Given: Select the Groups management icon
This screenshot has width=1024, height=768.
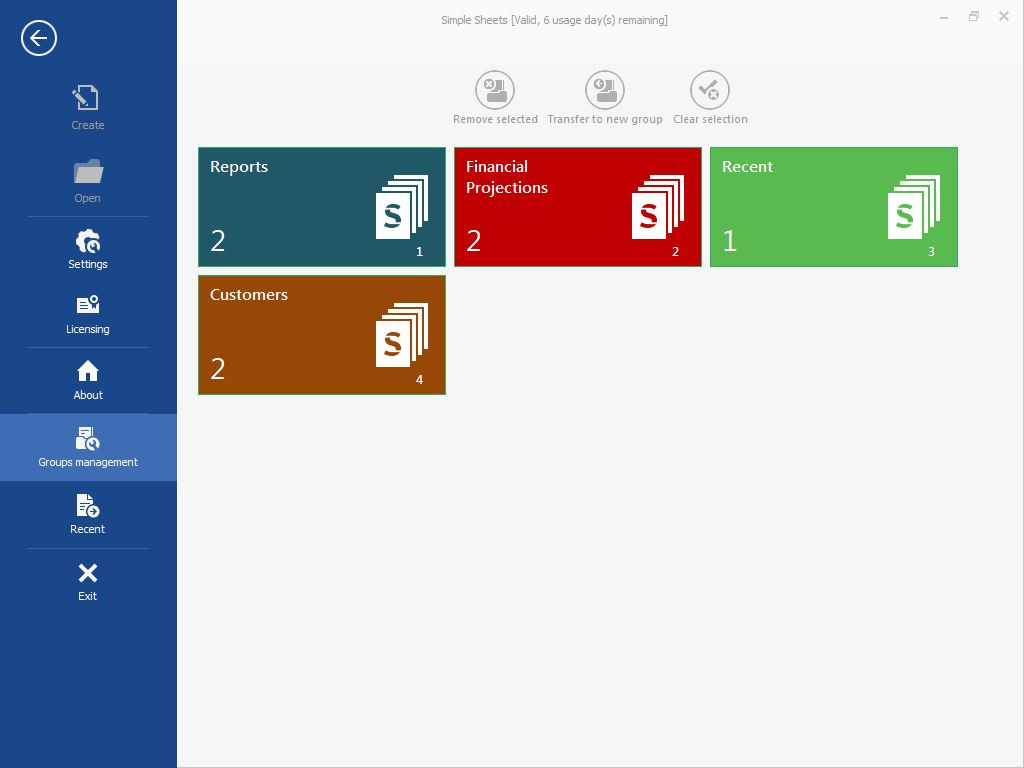Looking at the screenshot, I should coord(88,438).
